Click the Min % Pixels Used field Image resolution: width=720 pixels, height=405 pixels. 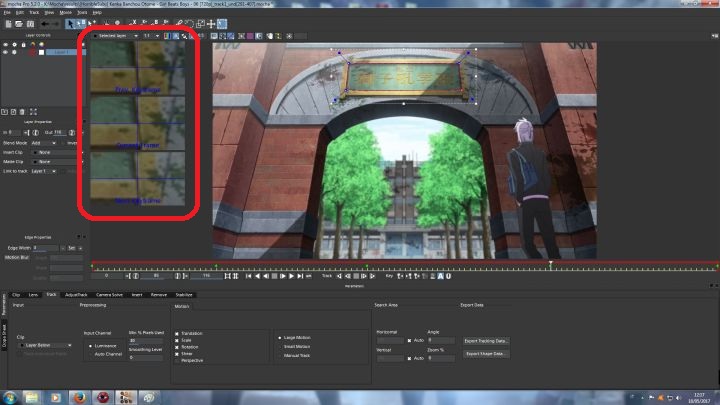(x=146, y=341)
